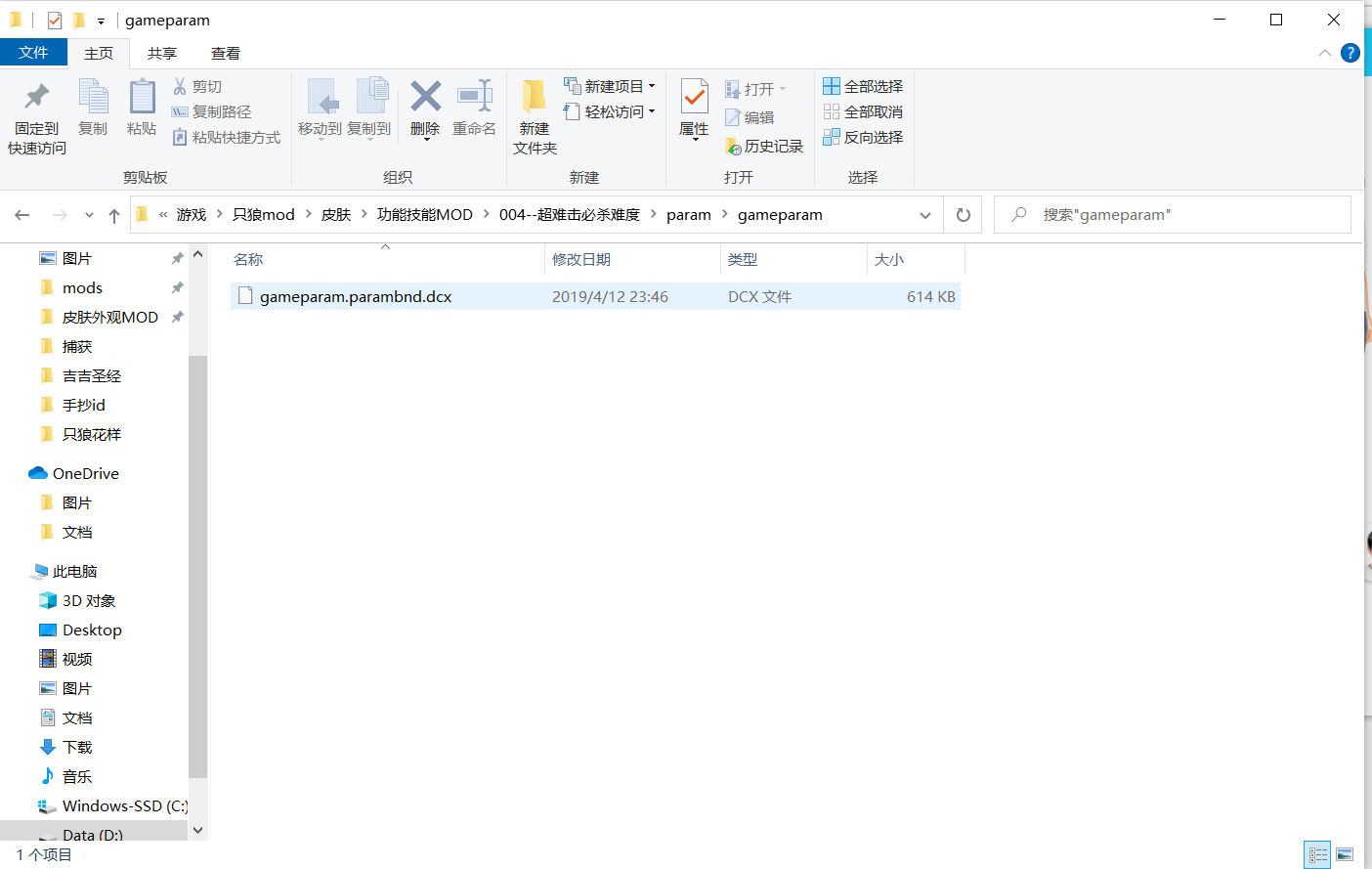Click Select All (全部选择)
1372x869 pixels.
coord(863,87)
